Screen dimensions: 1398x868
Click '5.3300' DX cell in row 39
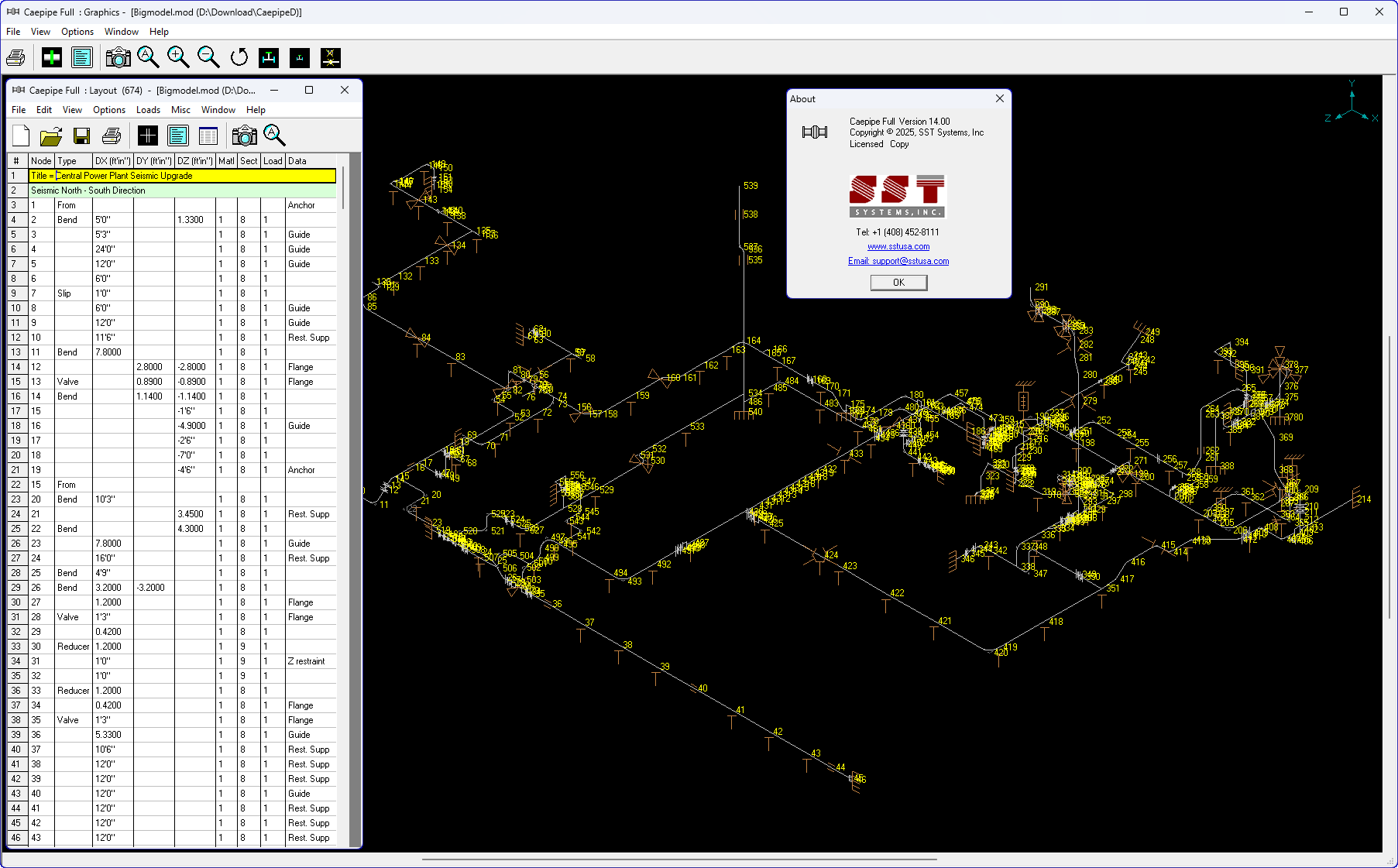tap(112, 735)
